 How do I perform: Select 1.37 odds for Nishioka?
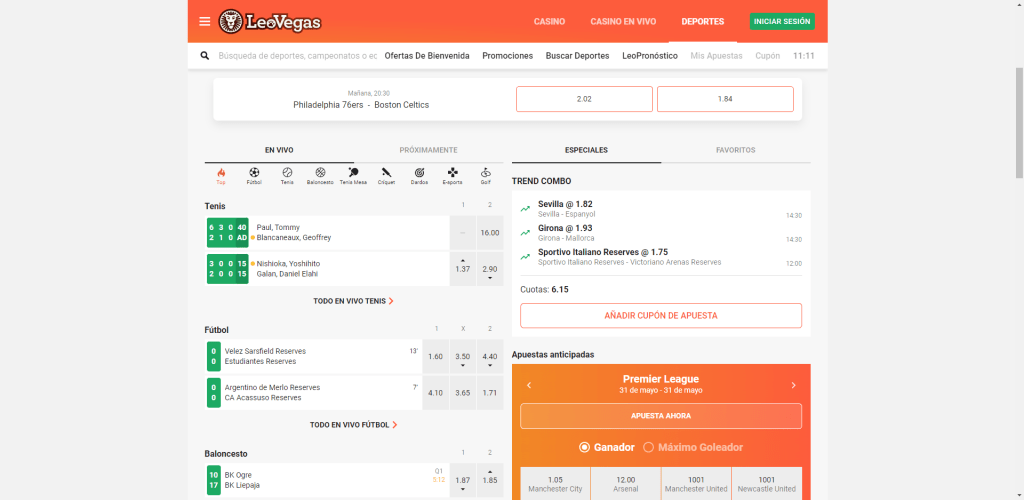[462, 269]
